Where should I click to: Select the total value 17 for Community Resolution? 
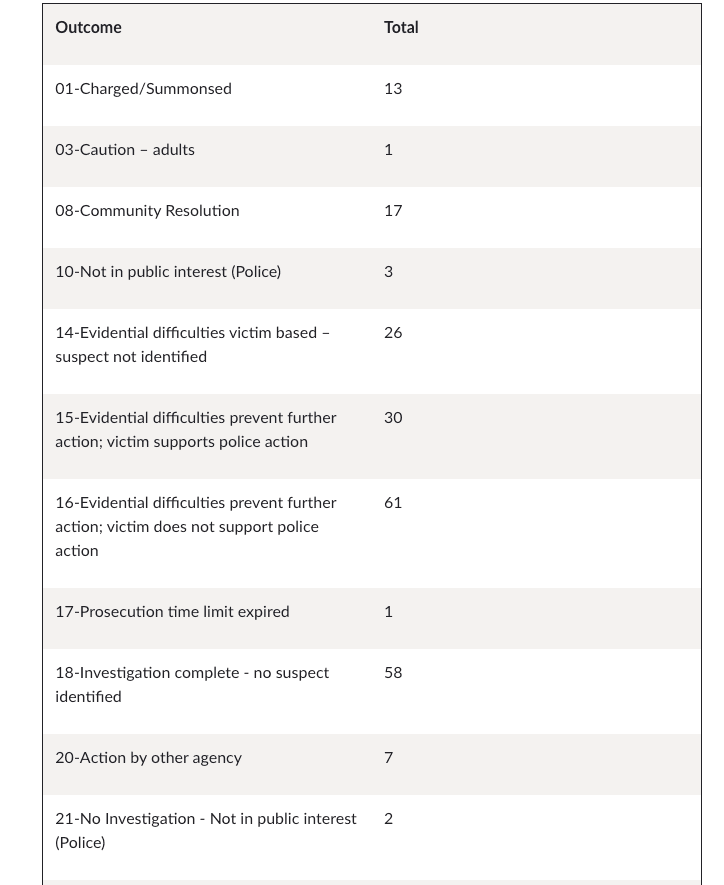pos(393,211)
